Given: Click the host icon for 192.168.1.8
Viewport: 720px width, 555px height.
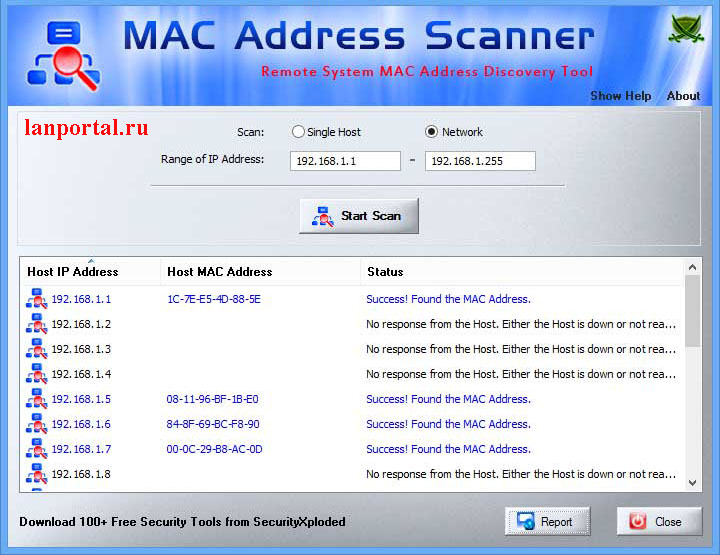Looking at the screenshot, I should click(x=37, y=474).
